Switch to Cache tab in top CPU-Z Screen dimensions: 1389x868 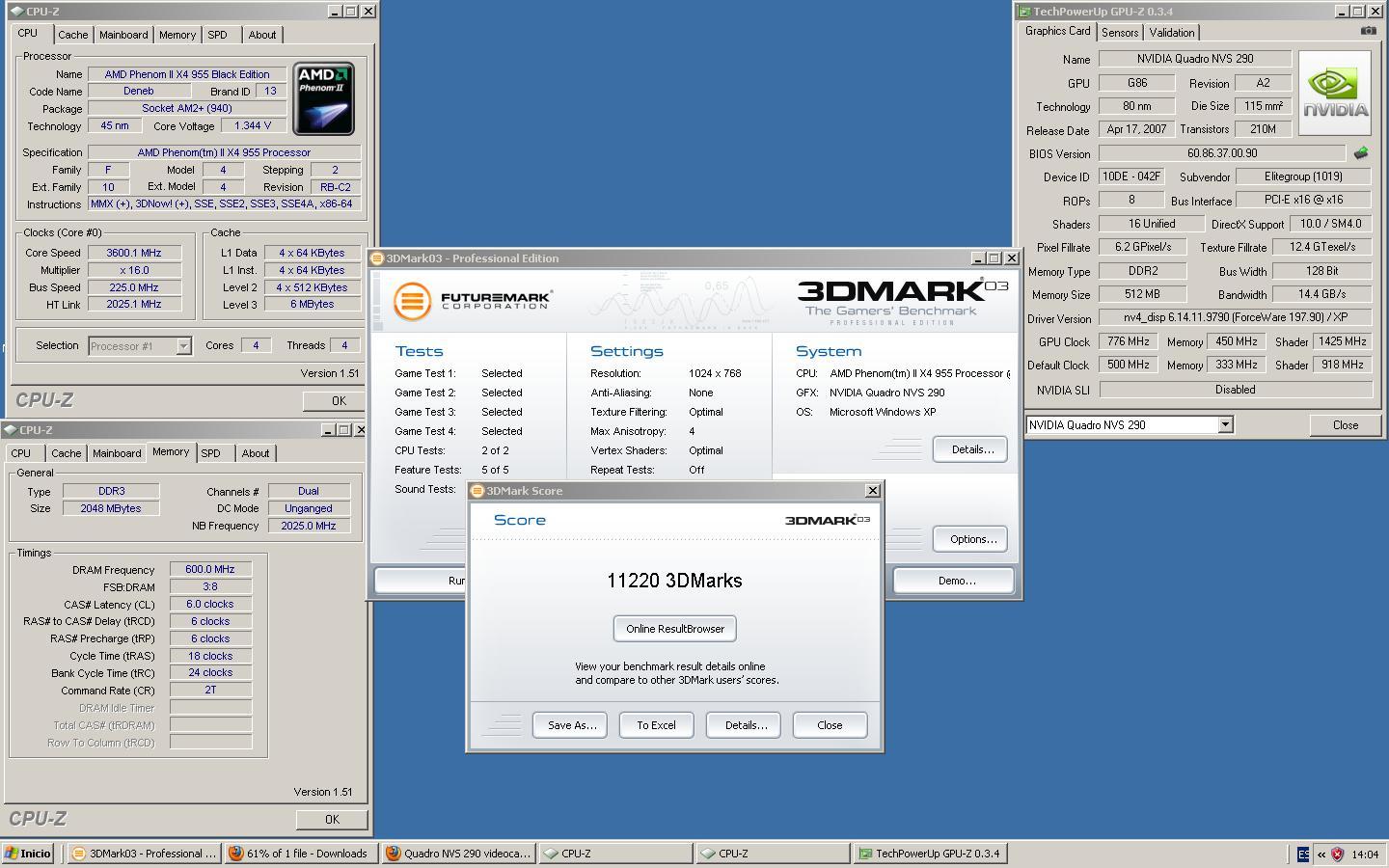click(72, 35)
